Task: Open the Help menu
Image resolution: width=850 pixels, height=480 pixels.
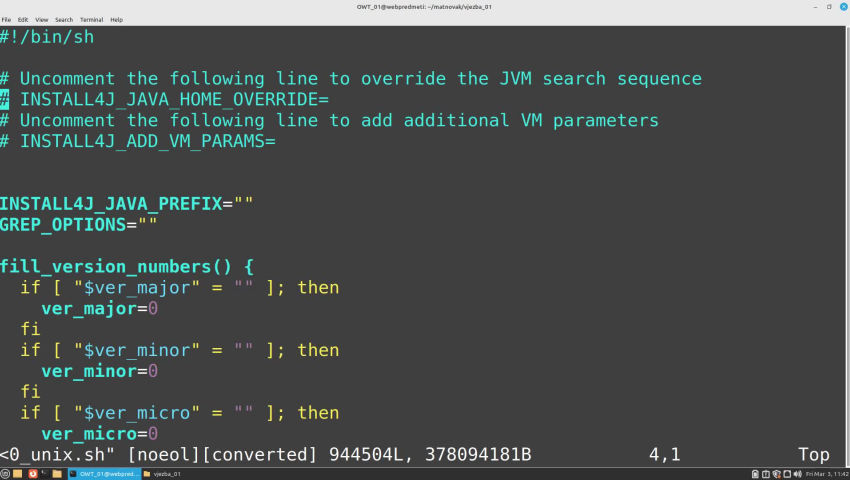Action: coord(116,19)
